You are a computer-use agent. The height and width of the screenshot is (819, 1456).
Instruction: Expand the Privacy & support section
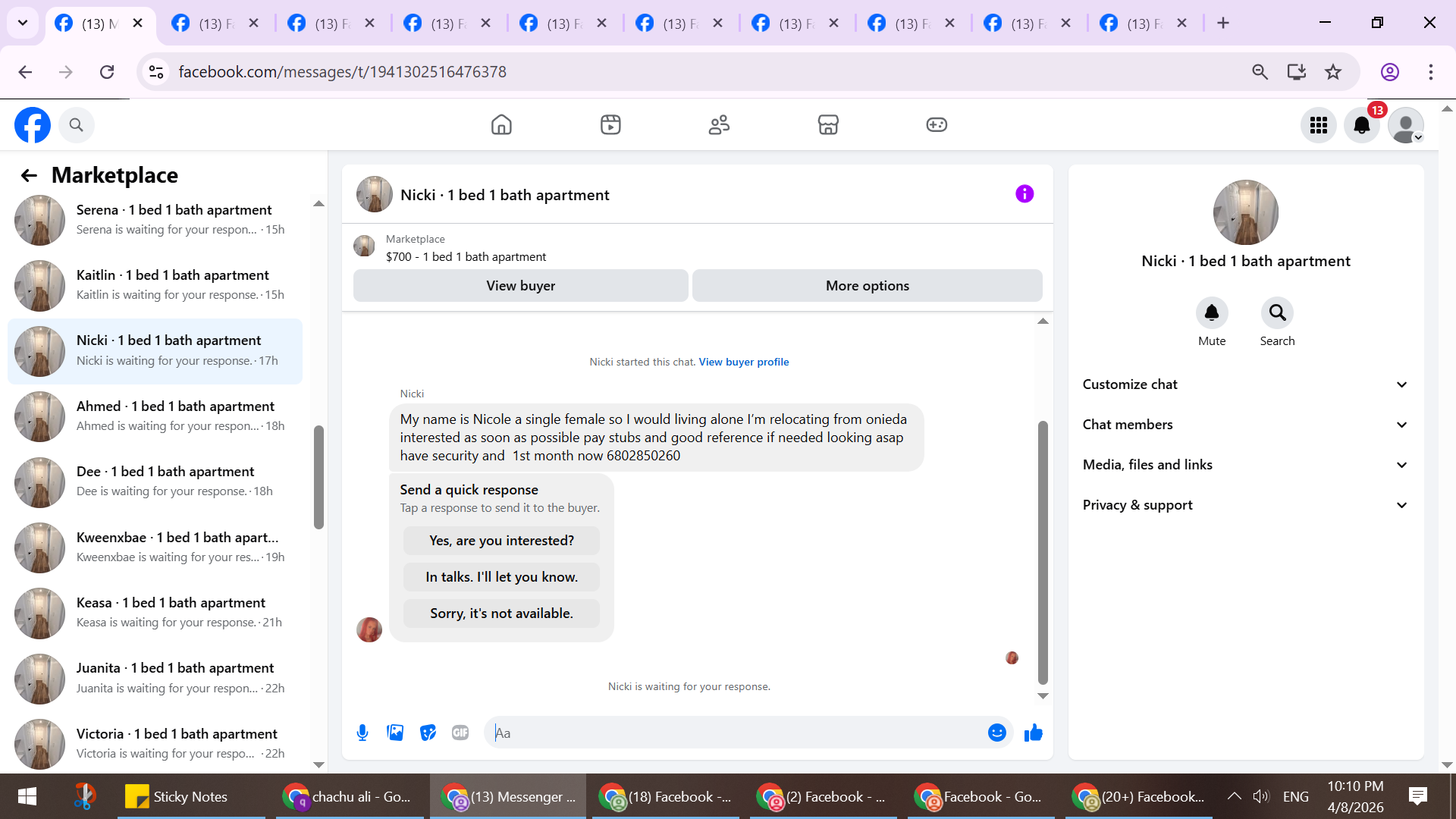click(1245, 505)
